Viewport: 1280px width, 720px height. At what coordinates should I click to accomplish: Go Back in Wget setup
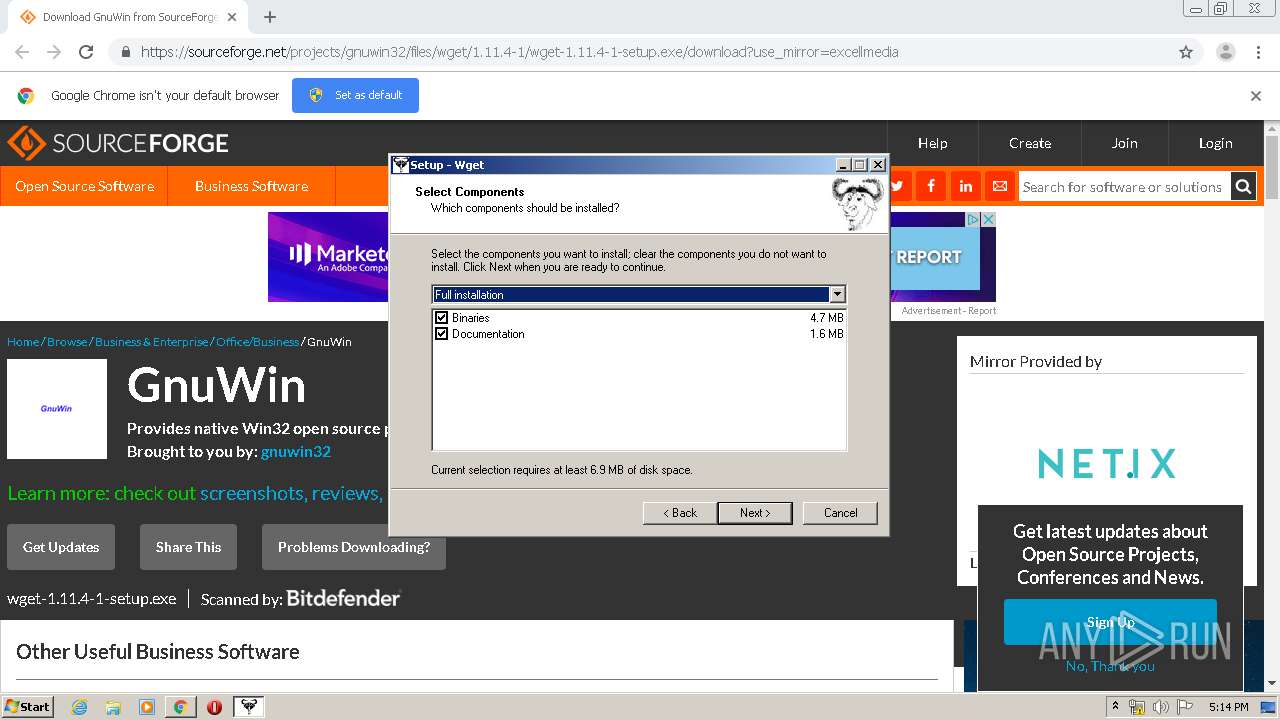point(680,513)
